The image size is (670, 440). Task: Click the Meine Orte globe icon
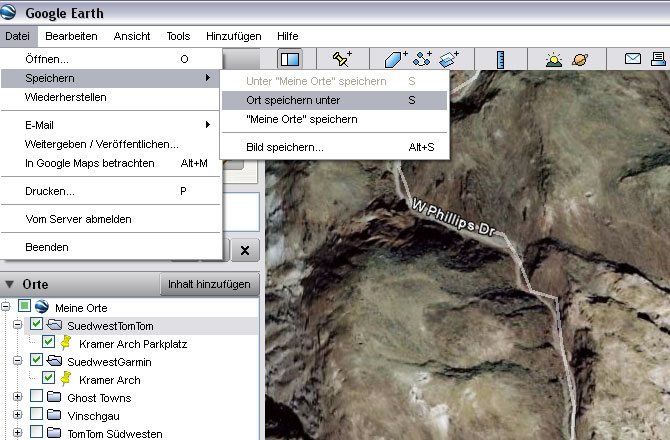(42, 306)
